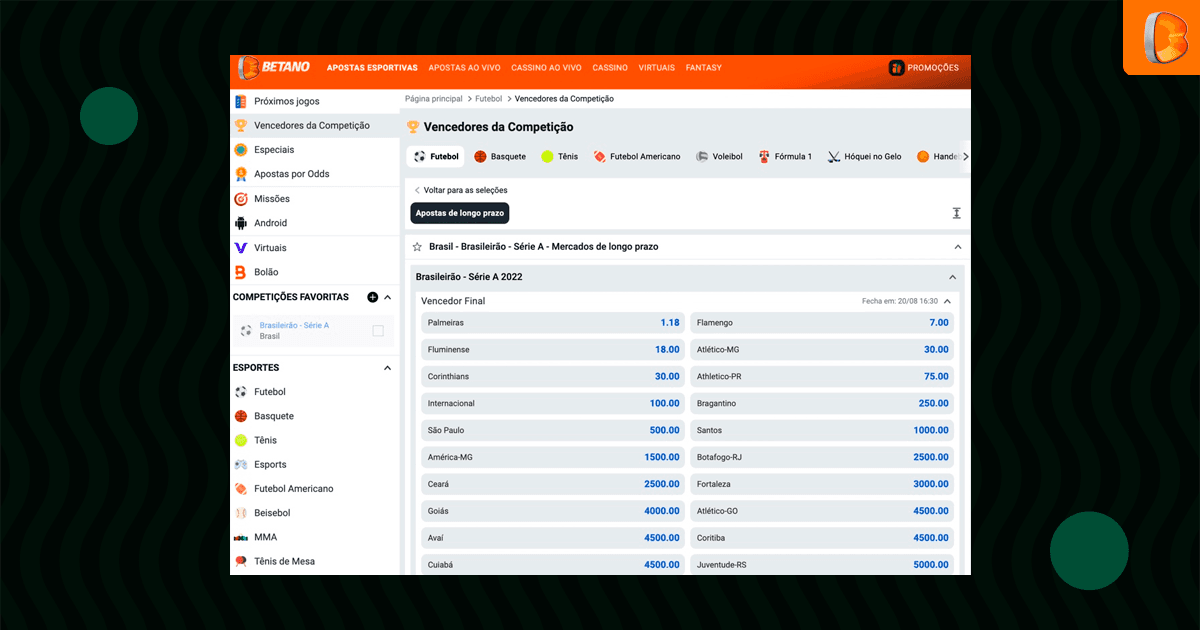Go to Página principal breadcrumb
Image resolution: width=1200 pixels, height=630 pixels.
click(434, 99)
